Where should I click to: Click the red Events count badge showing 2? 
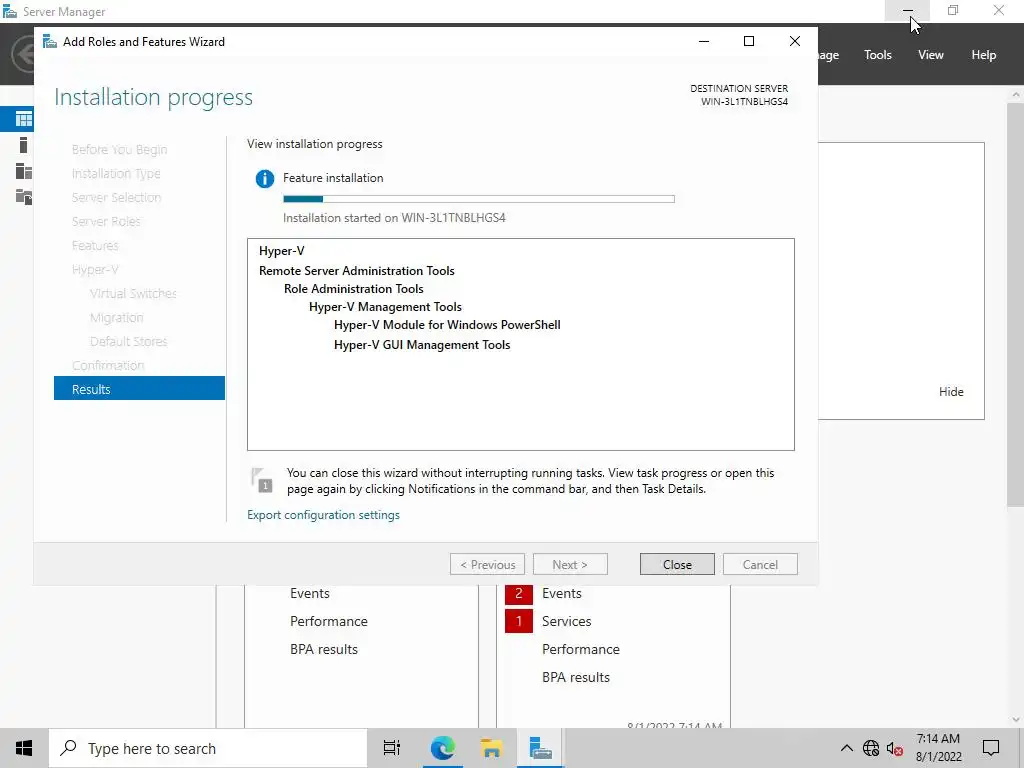(519, 594)
